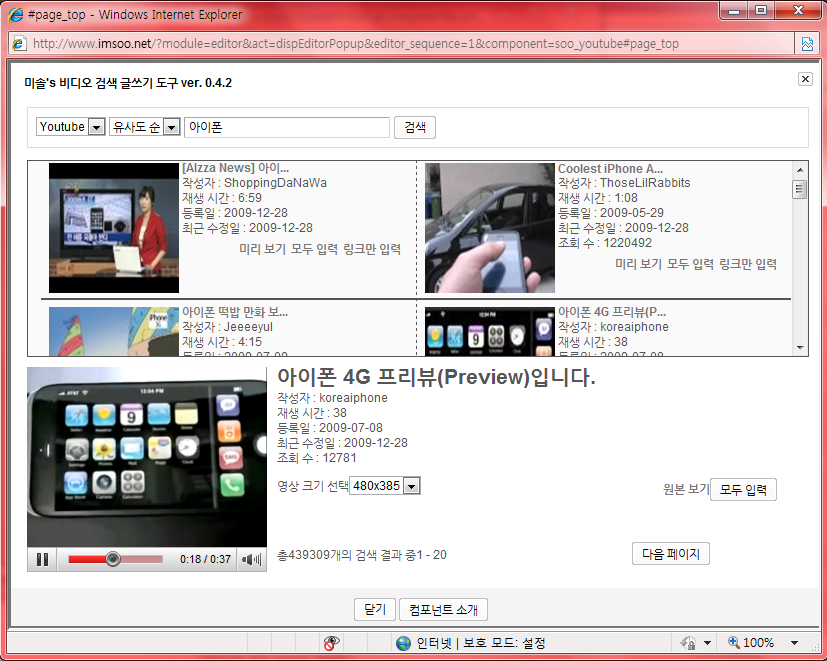This screenshot has width=827, height=661.
Task: Click the 총439309개의 검색 결과 text
Action: (362, 555)
